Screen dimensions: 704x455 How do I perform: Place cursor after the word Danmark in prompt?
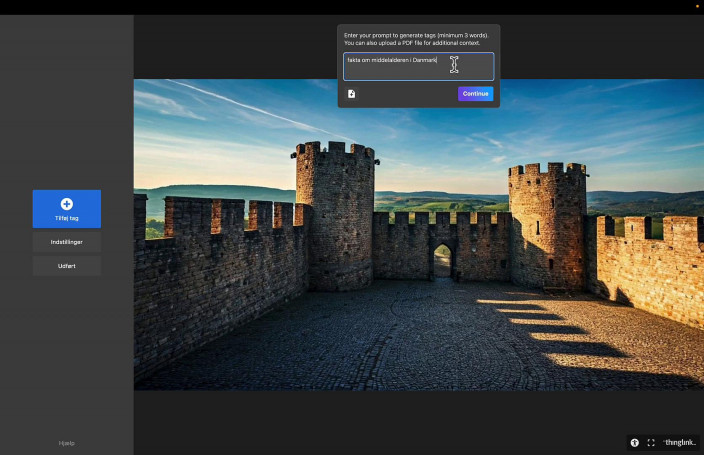pyautogui.click(x=438, y=60)
